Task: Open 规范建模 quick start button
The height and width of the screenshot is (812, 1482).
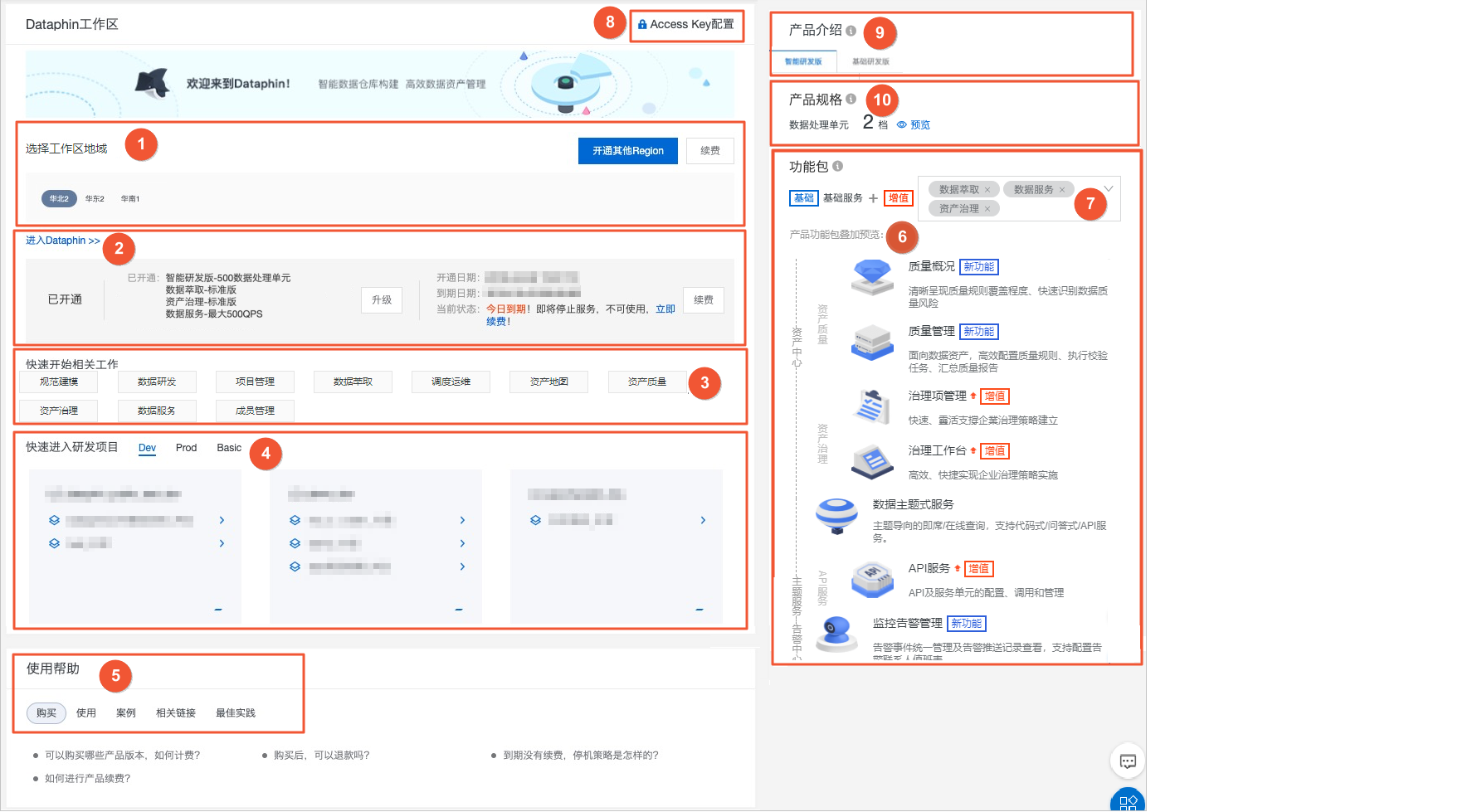Action: point(59,382)
